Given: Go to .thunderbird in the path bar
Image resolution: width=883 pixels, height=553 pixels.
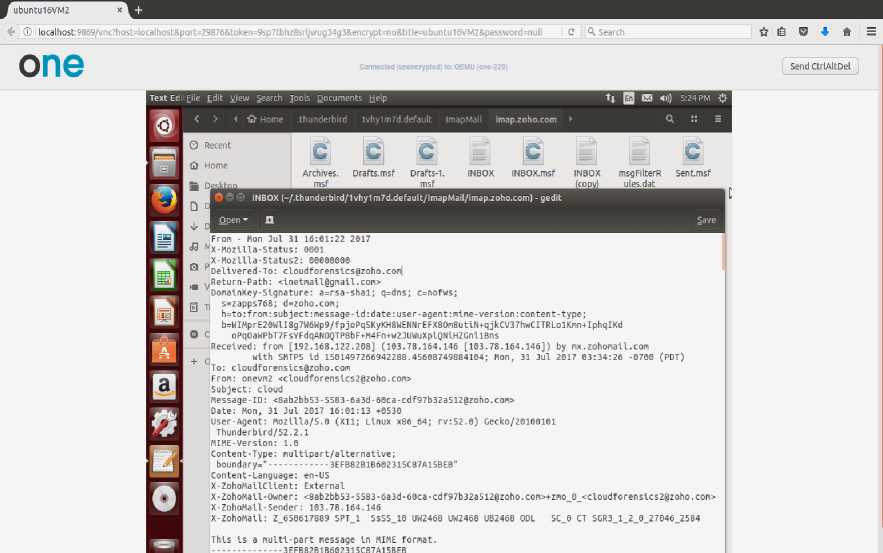Looking at the screenshot, I should [x=322, y=119].
